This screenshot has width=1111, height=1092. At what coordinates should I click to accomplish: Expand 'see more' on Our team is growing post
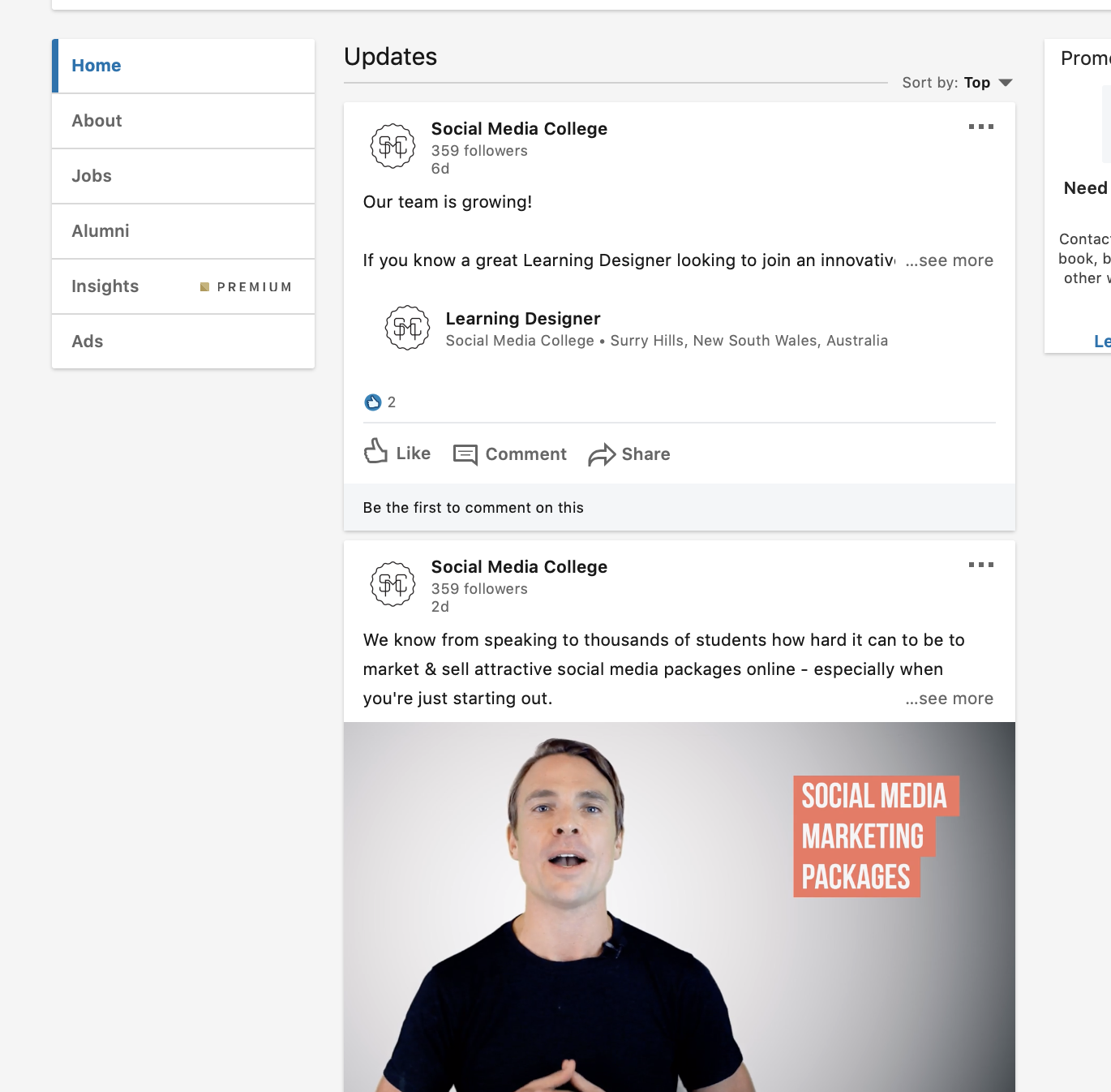[x=950, y=260]
